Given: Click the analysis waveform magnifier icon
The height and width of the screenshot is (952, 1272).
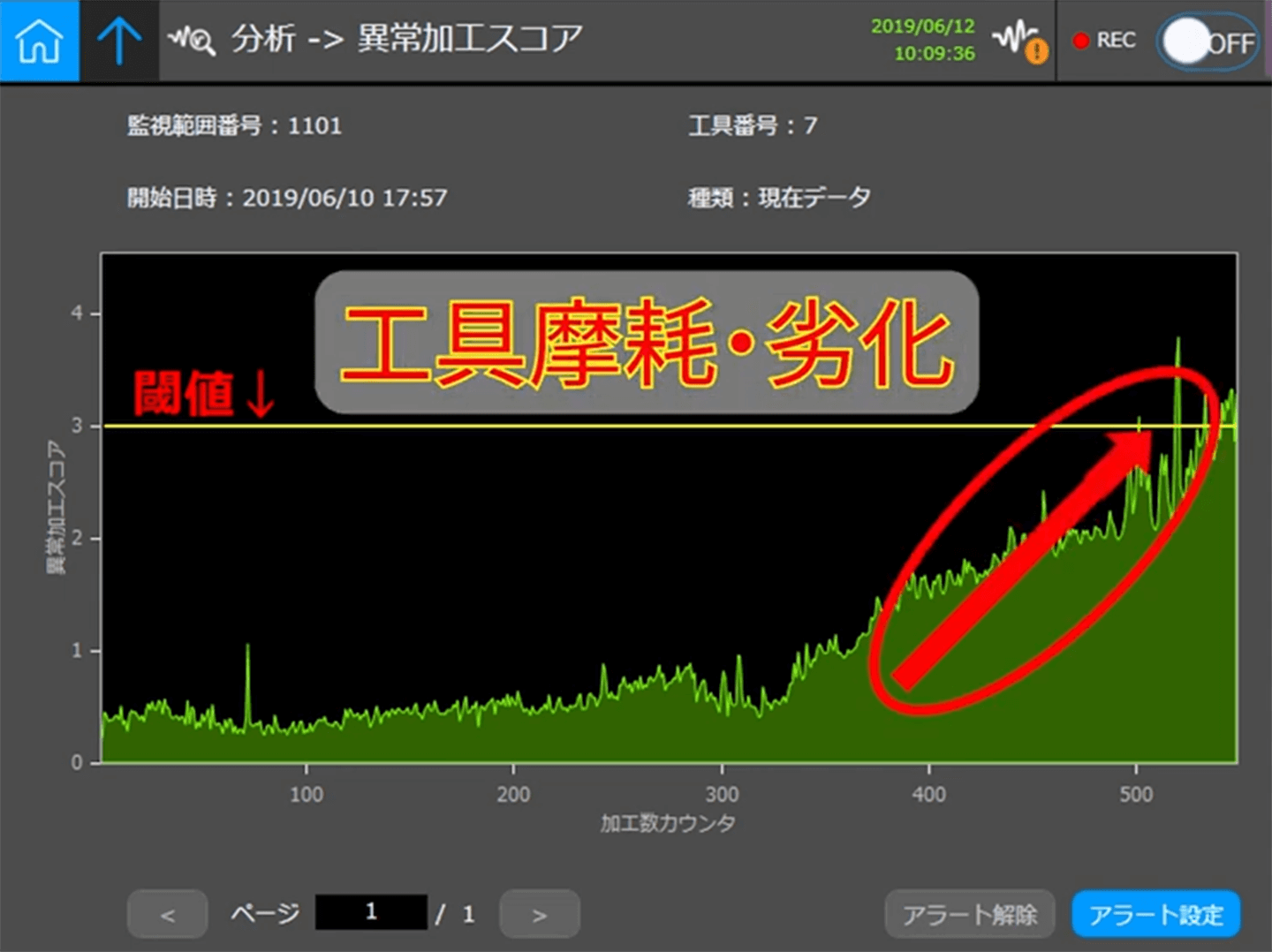Looking at the screenshot, I should pyautogui.click(x=193, y=40).
